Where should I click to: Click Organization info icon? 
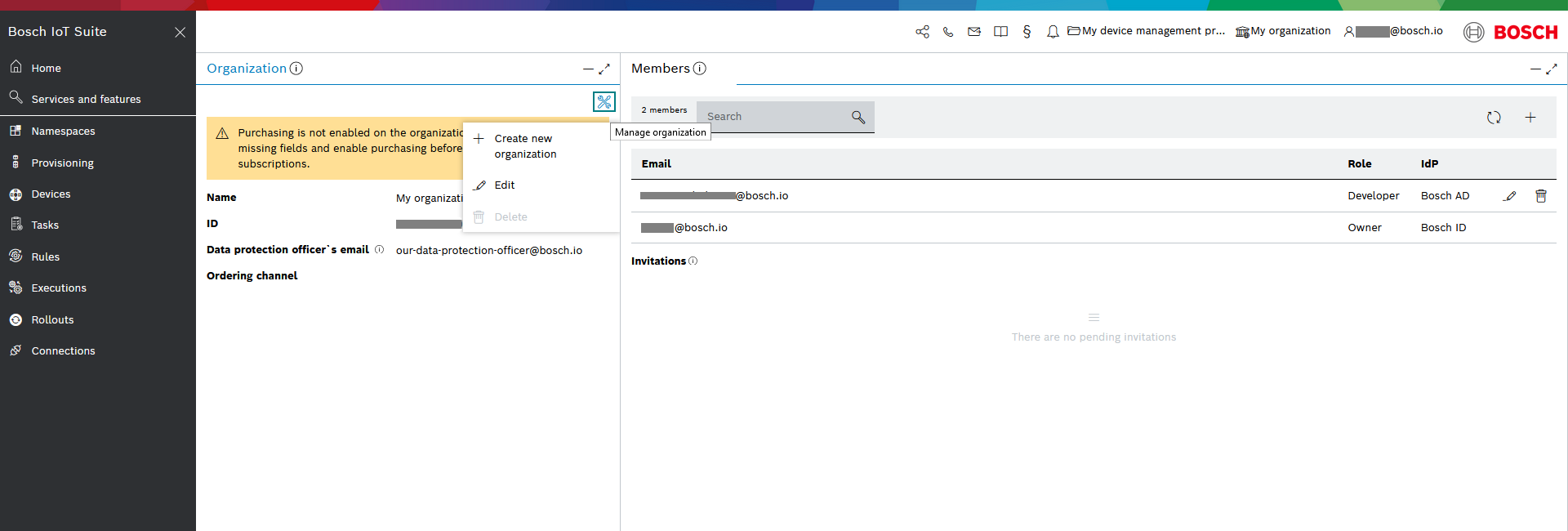pyautogui.click(x=296, y=69)
